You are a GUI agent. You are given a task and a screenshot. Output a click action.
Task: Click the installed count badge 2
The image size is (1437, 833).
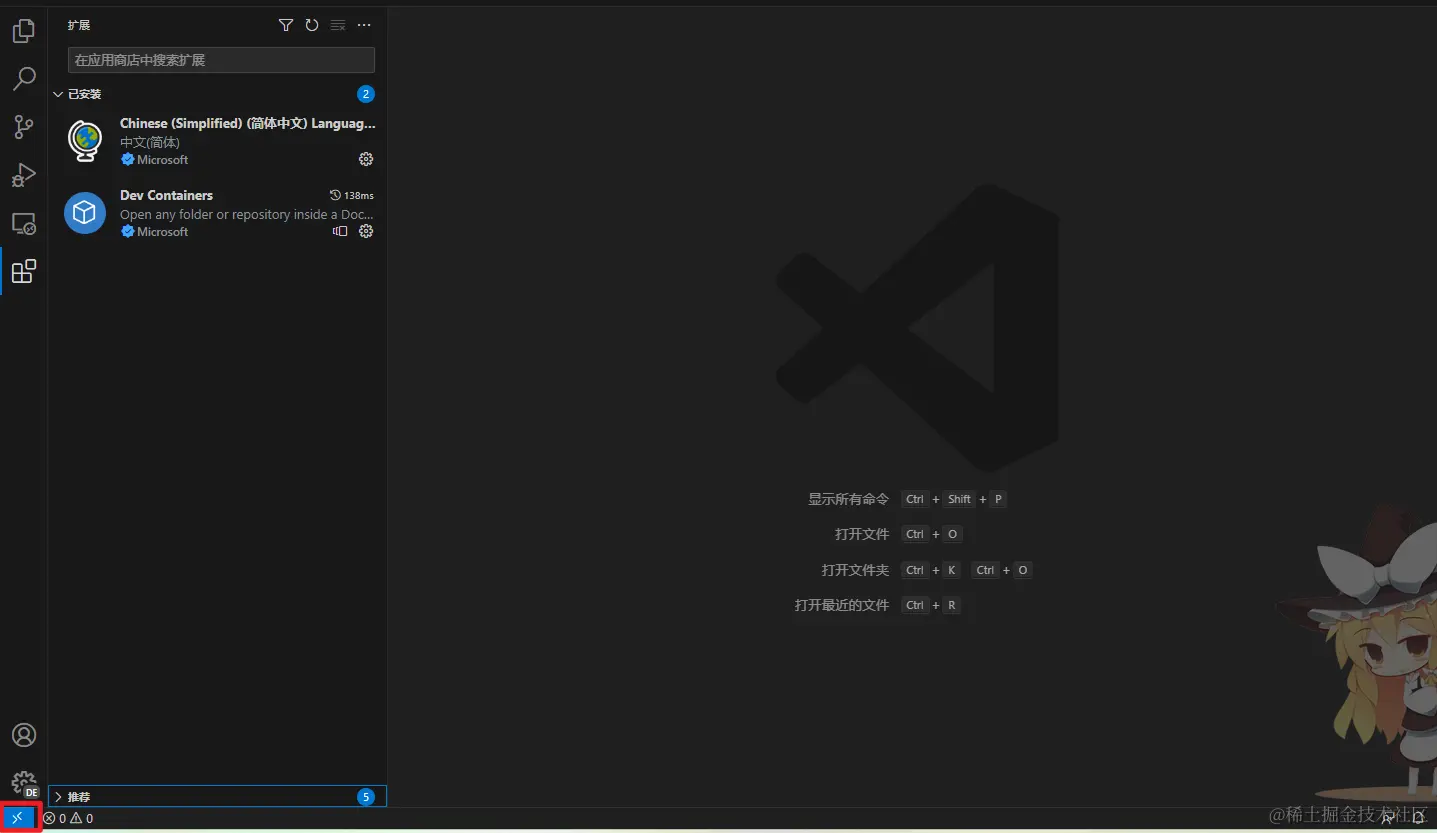(366, 94)
